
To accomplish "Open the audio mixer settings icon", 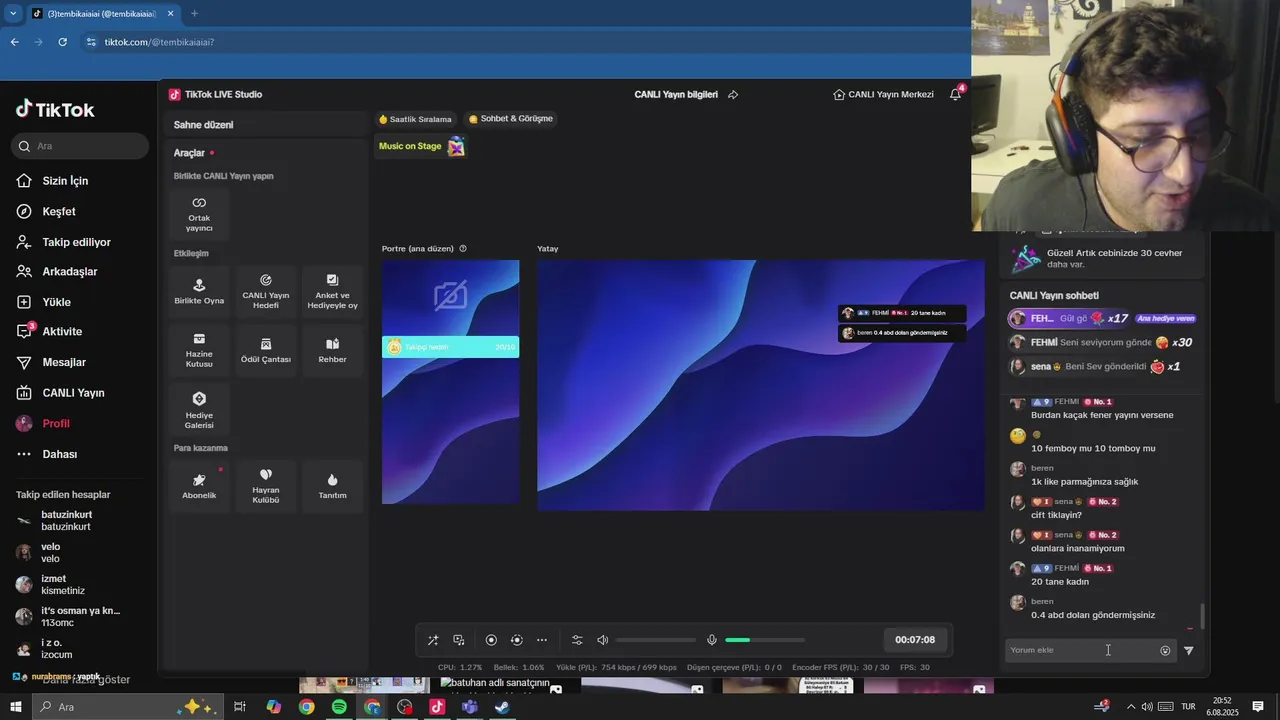I will (x=577, y=640).
